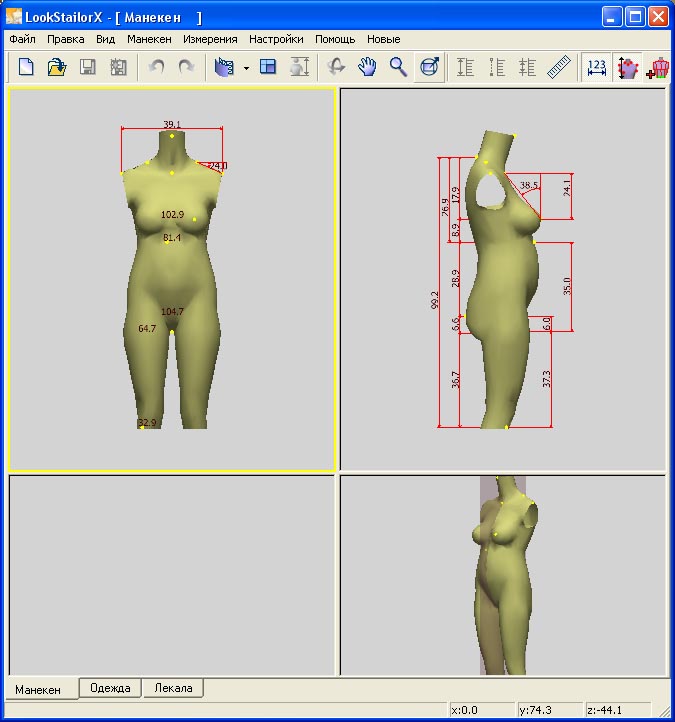This screenshot has height=722, width=675.
Task: Select the Zoom magnifier tool
Action: 398,67
